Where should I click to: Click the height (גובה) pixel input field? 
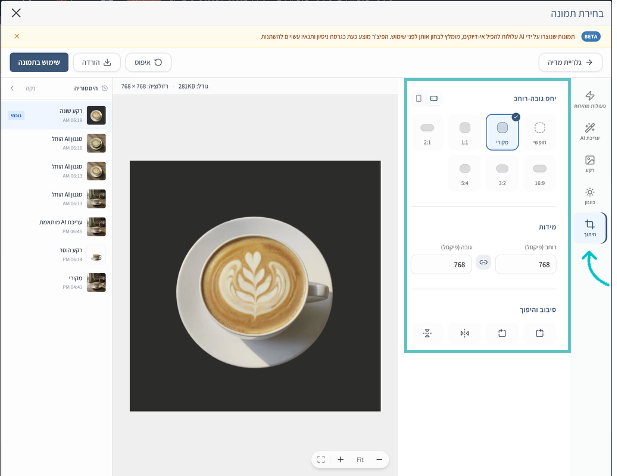[x=441, y=264]
